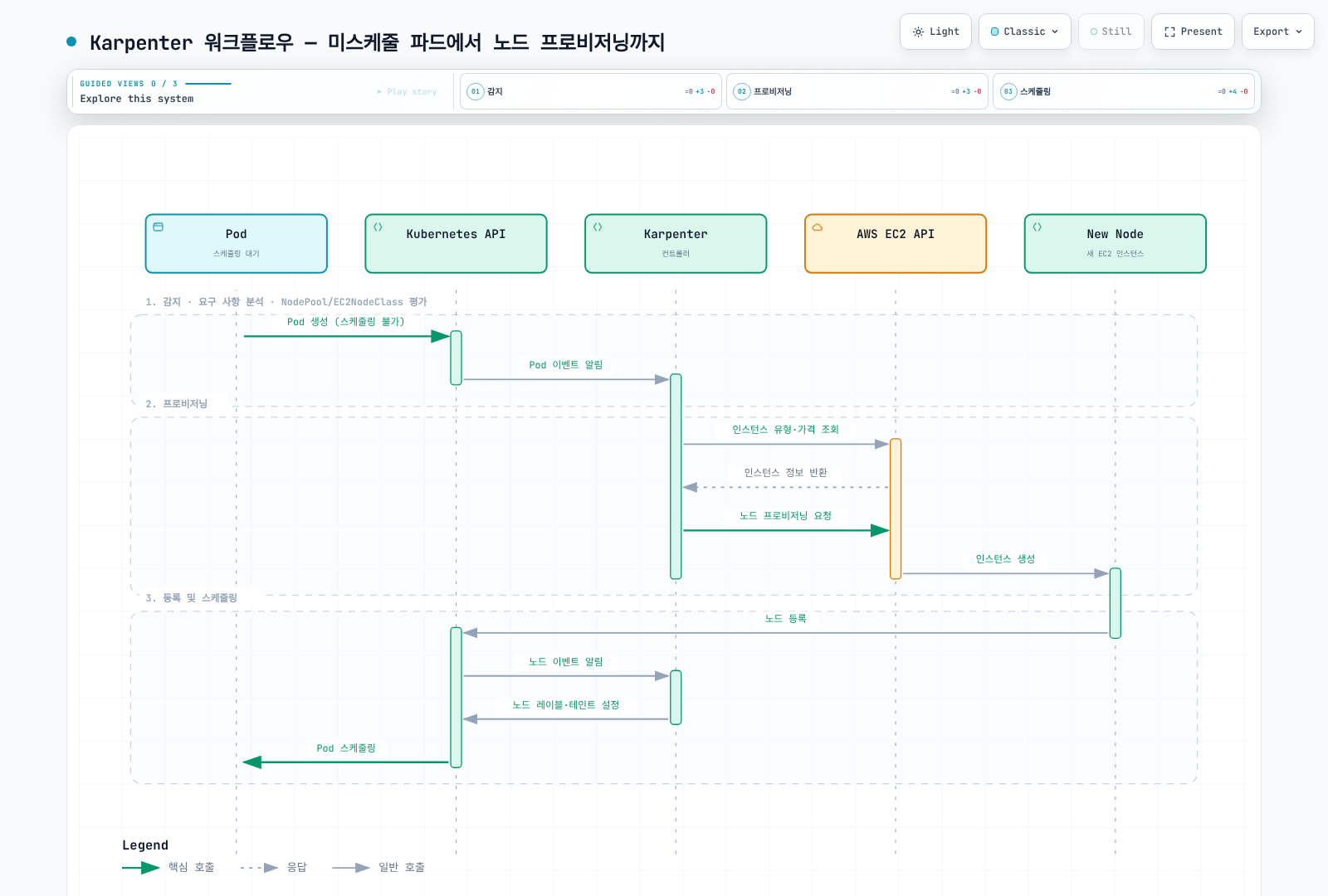This screenshot has width=1328, height=896.
Task: Select the Karpenter controller box
Action: pos(676,243)
